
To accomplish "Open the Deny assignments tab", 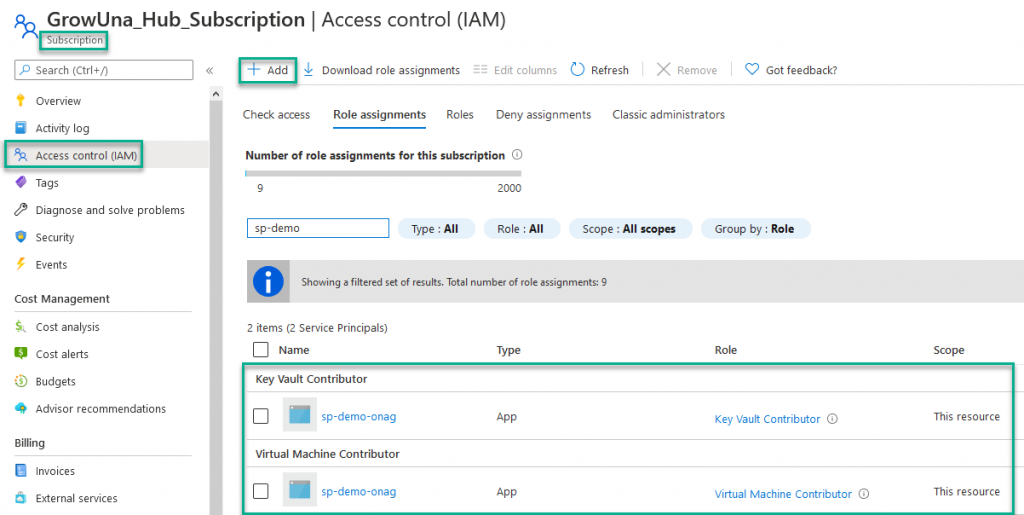I will click(543, 114).
